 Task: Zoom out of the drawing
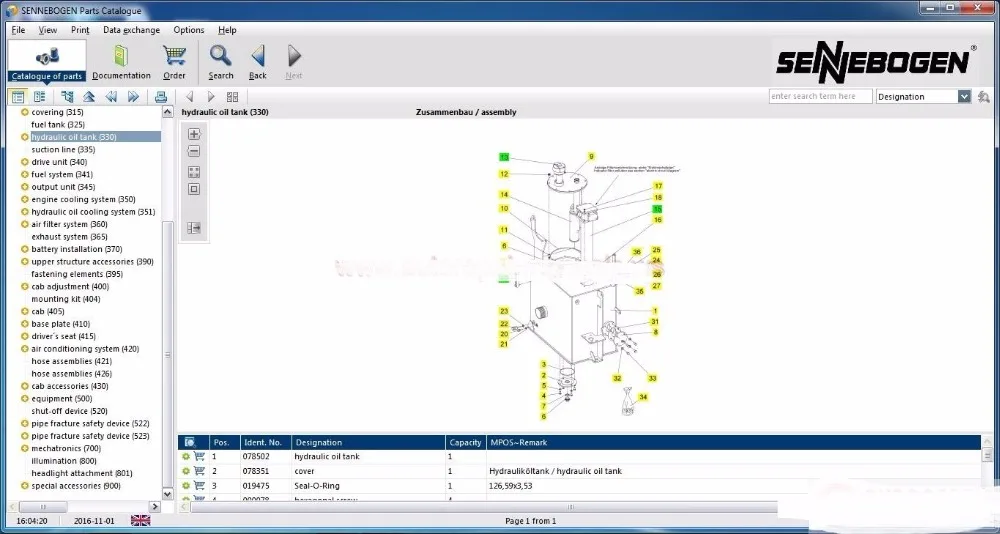click(195, 151)
